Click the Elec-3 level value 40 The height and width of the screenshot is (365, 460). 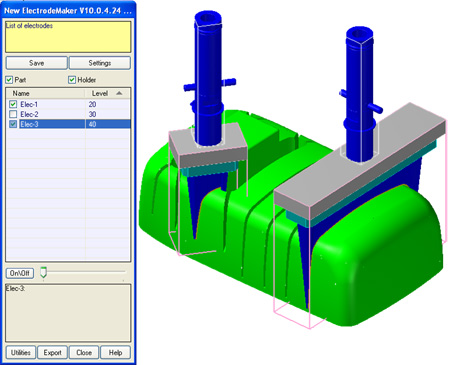pyautogui.click(x=92, y=124)
